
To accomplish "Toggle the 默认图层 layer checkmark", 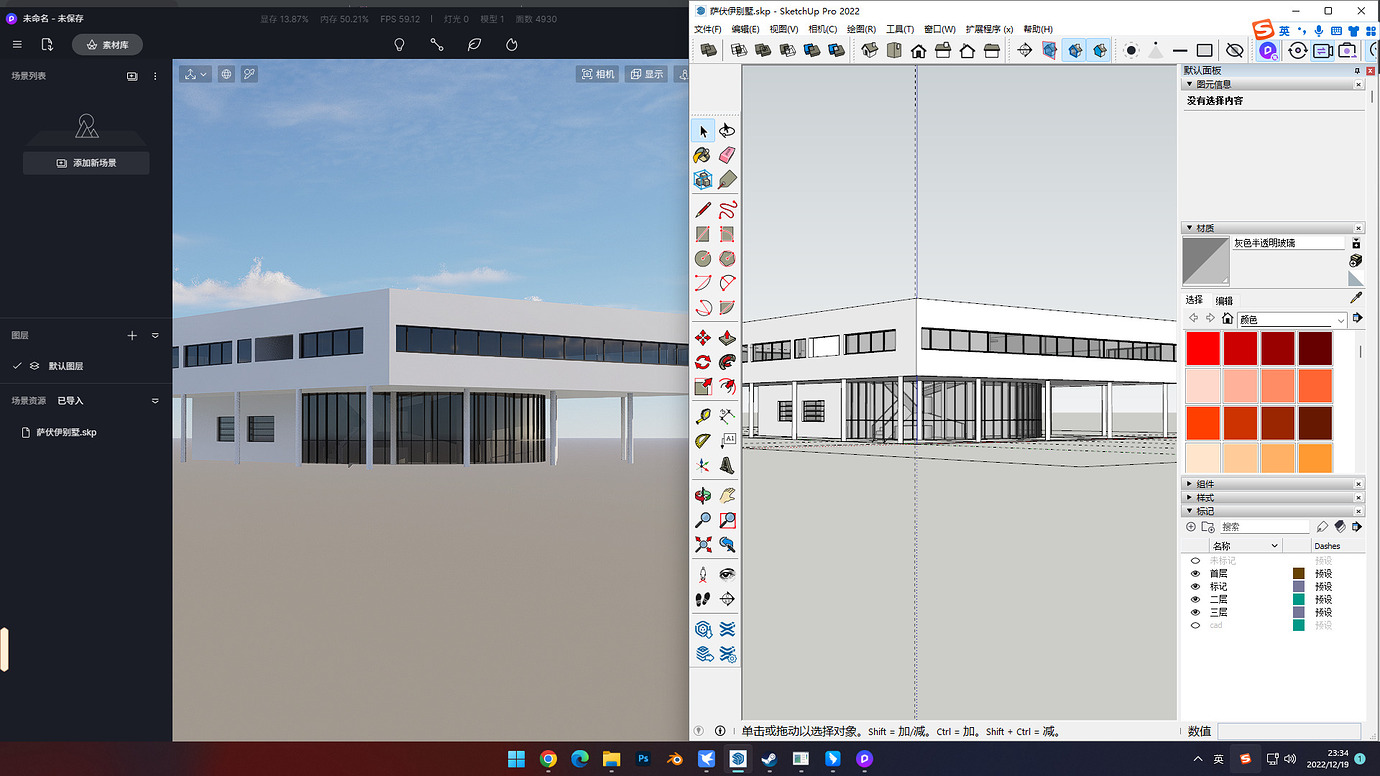I will click(x=17, y=366).
